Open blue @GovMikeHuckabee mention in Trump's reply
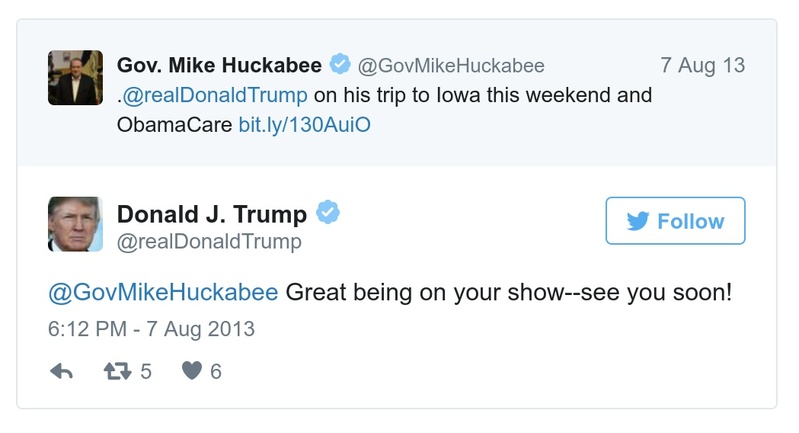This screenshot has height=433, width=799. tap(164, 293)
